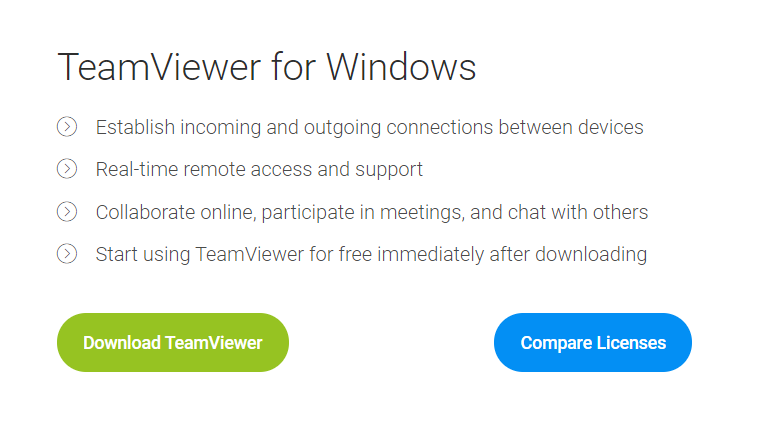This screenshot has height=435, width=777.
Task: Click the Real-time remote access and support text
Action: tap(259, 169)
